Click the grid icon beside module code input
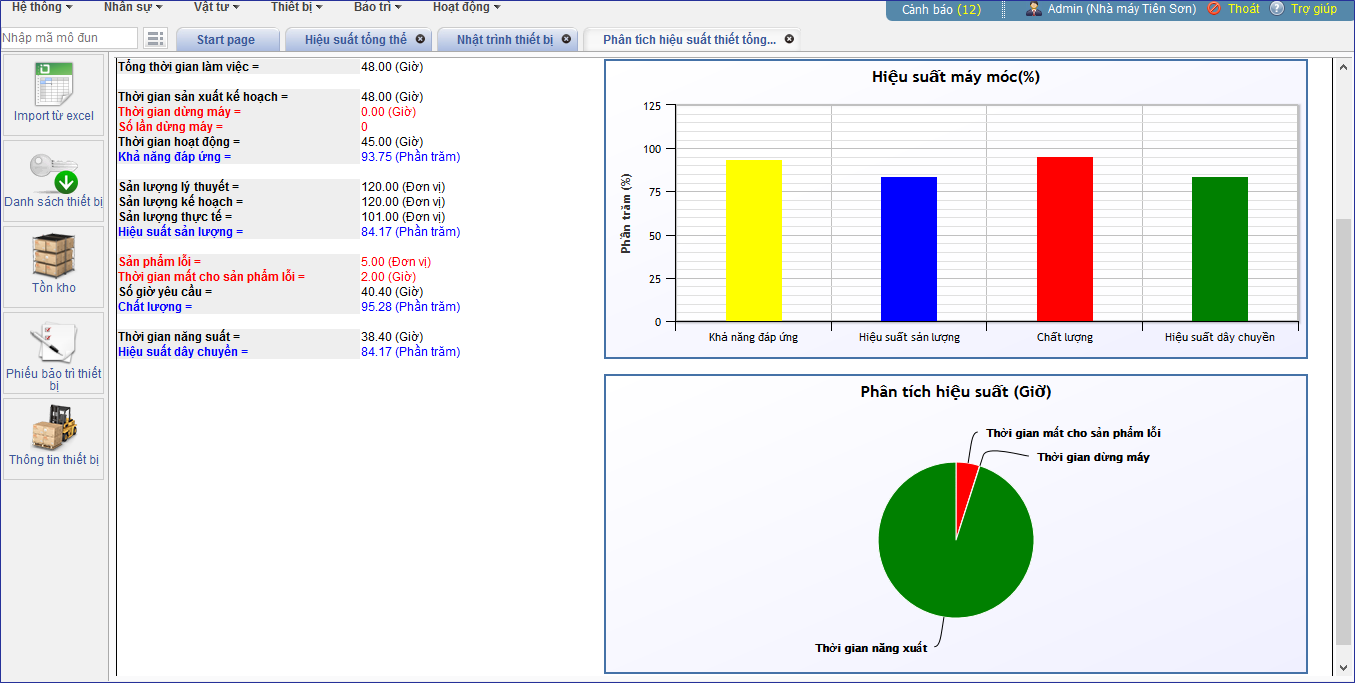 [x=155, y=39]
